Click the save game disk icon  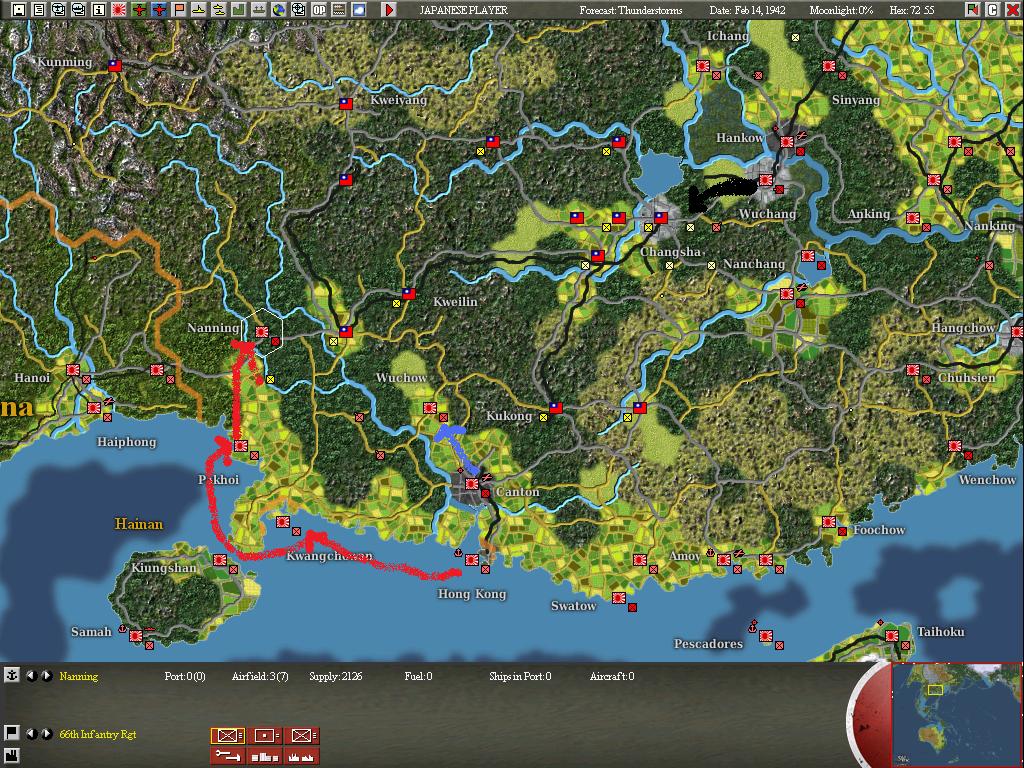pos(19,10)
